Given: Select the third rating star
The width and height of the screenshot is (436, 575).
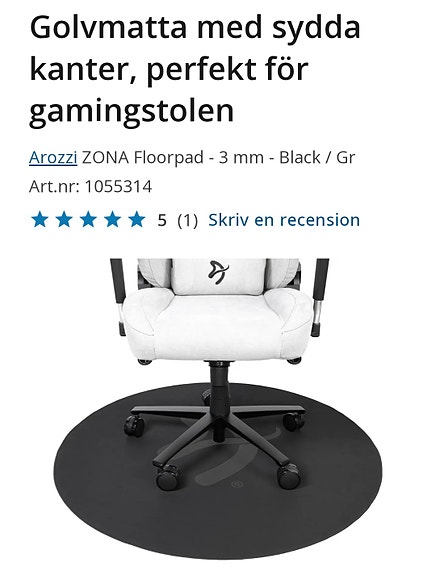Looking at the screenshot, I should [88, 220].
